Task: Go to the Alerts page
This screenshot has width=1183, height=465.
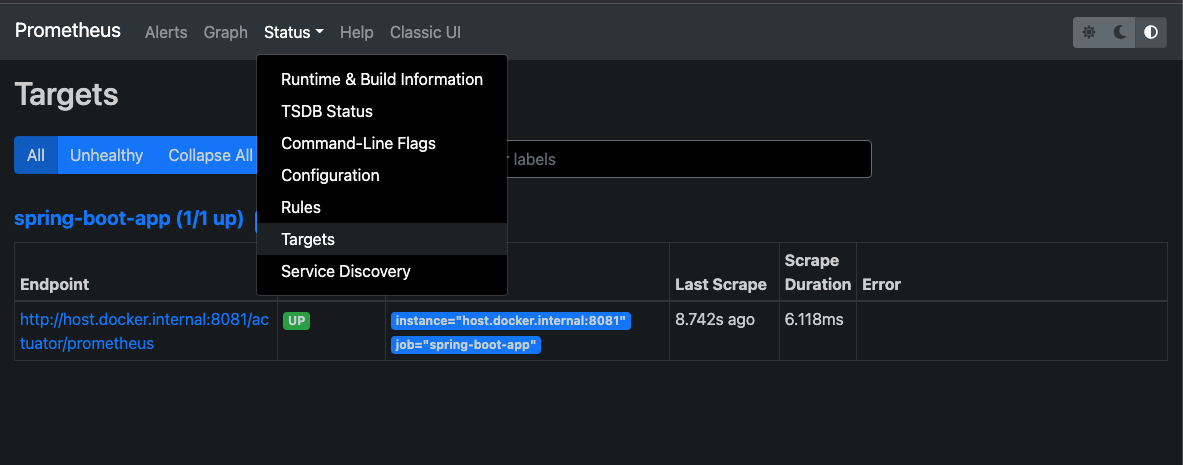Action: (166, 32)
